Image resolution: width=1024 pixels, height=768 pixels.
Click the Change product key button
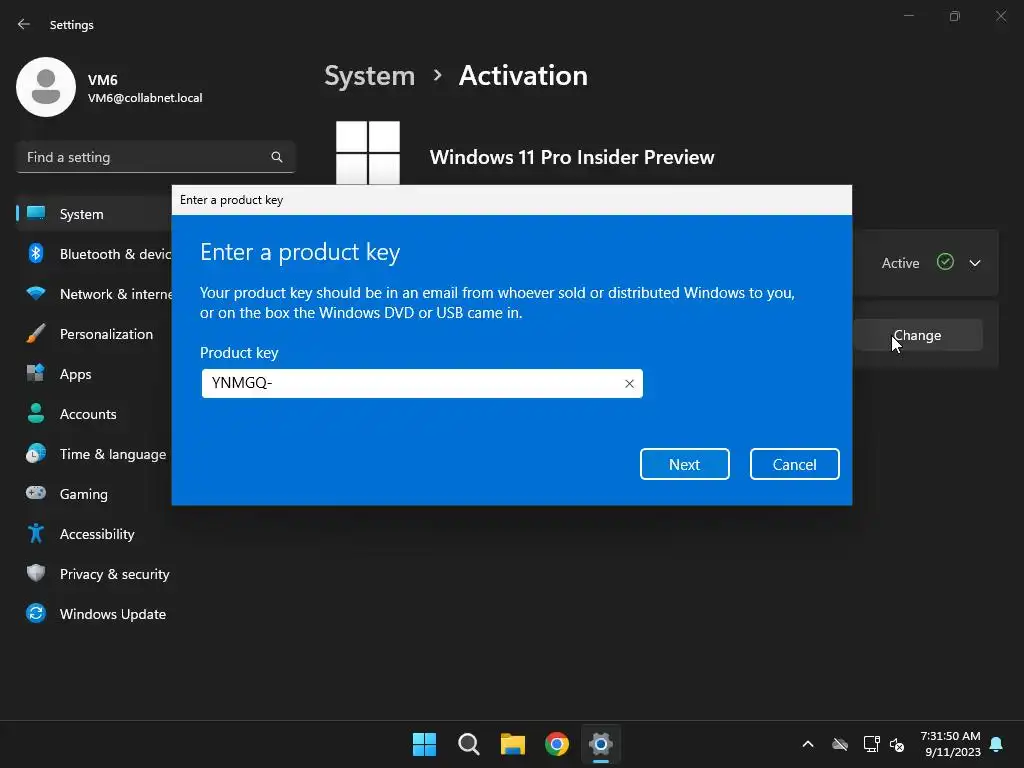918,335
